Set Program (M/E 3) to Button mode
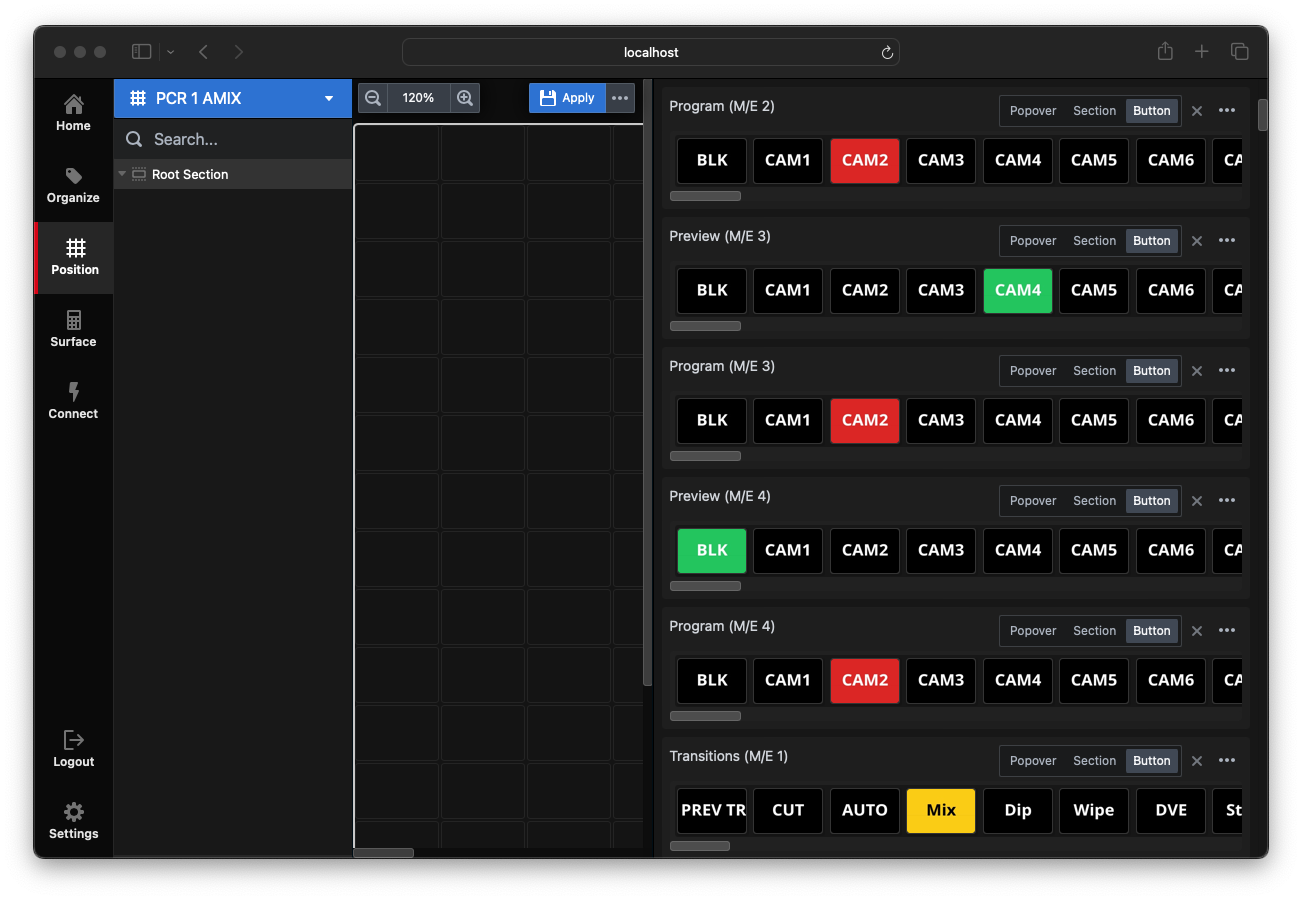This screenshot has height=900, width=1302. point(1152,371)
